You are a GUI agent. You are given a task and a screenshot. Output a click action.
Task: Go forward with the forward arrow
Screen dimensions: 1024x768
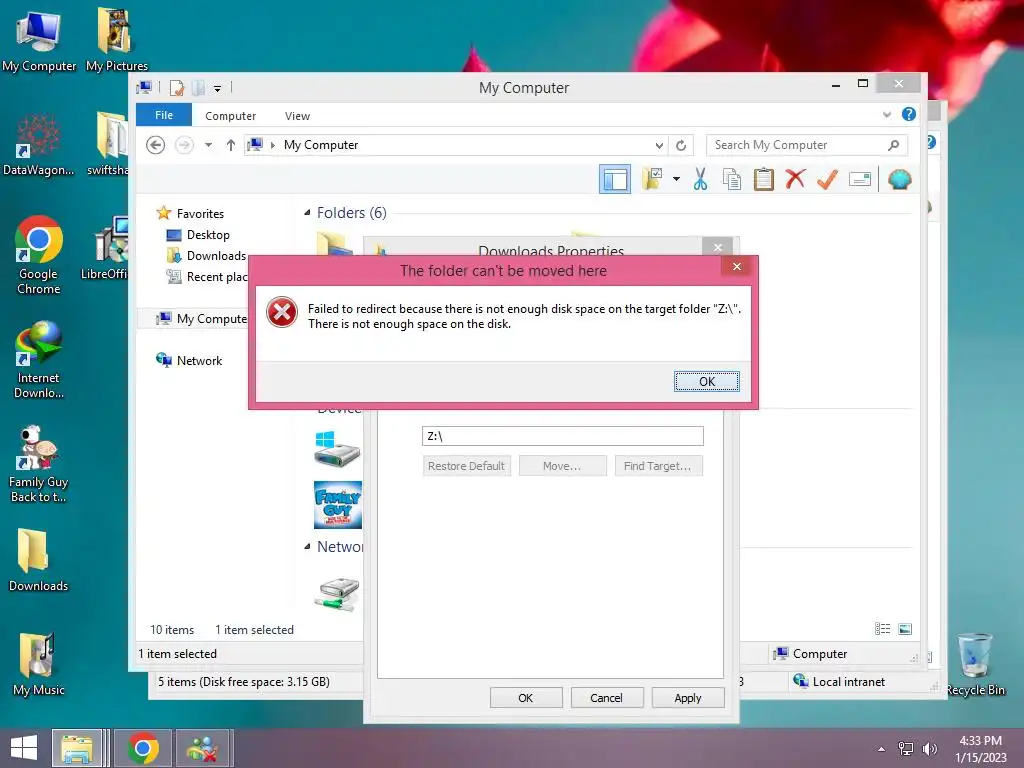(x=184, y=145)
